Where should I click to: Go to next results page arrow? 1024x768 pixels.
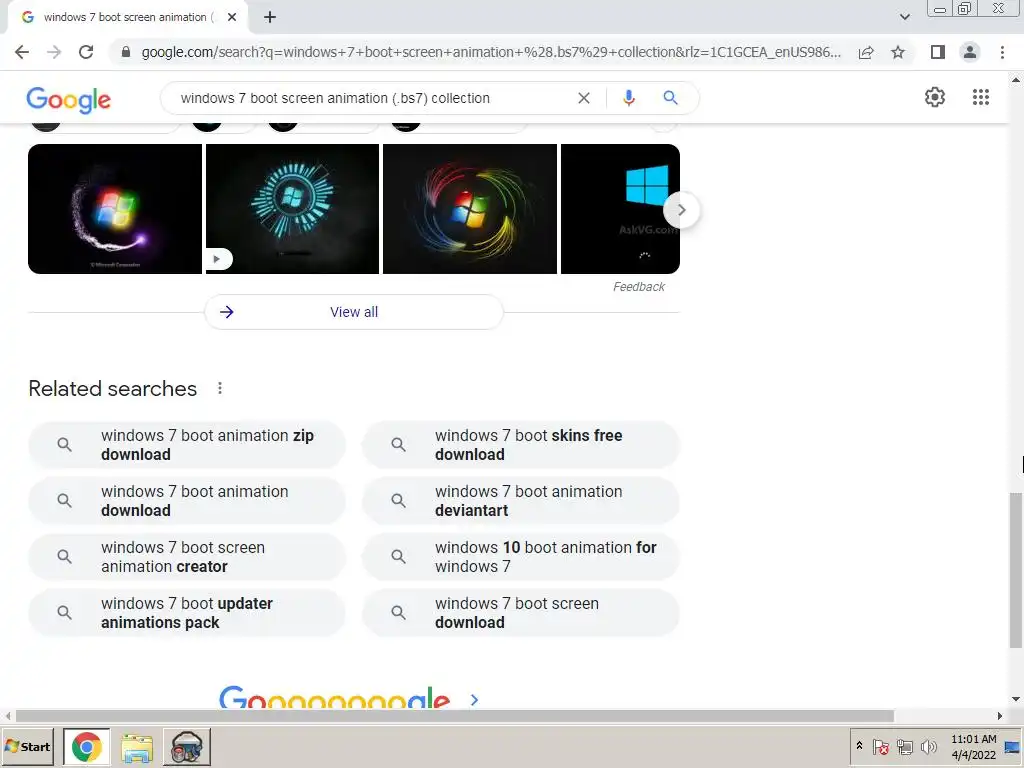point(474,699)
